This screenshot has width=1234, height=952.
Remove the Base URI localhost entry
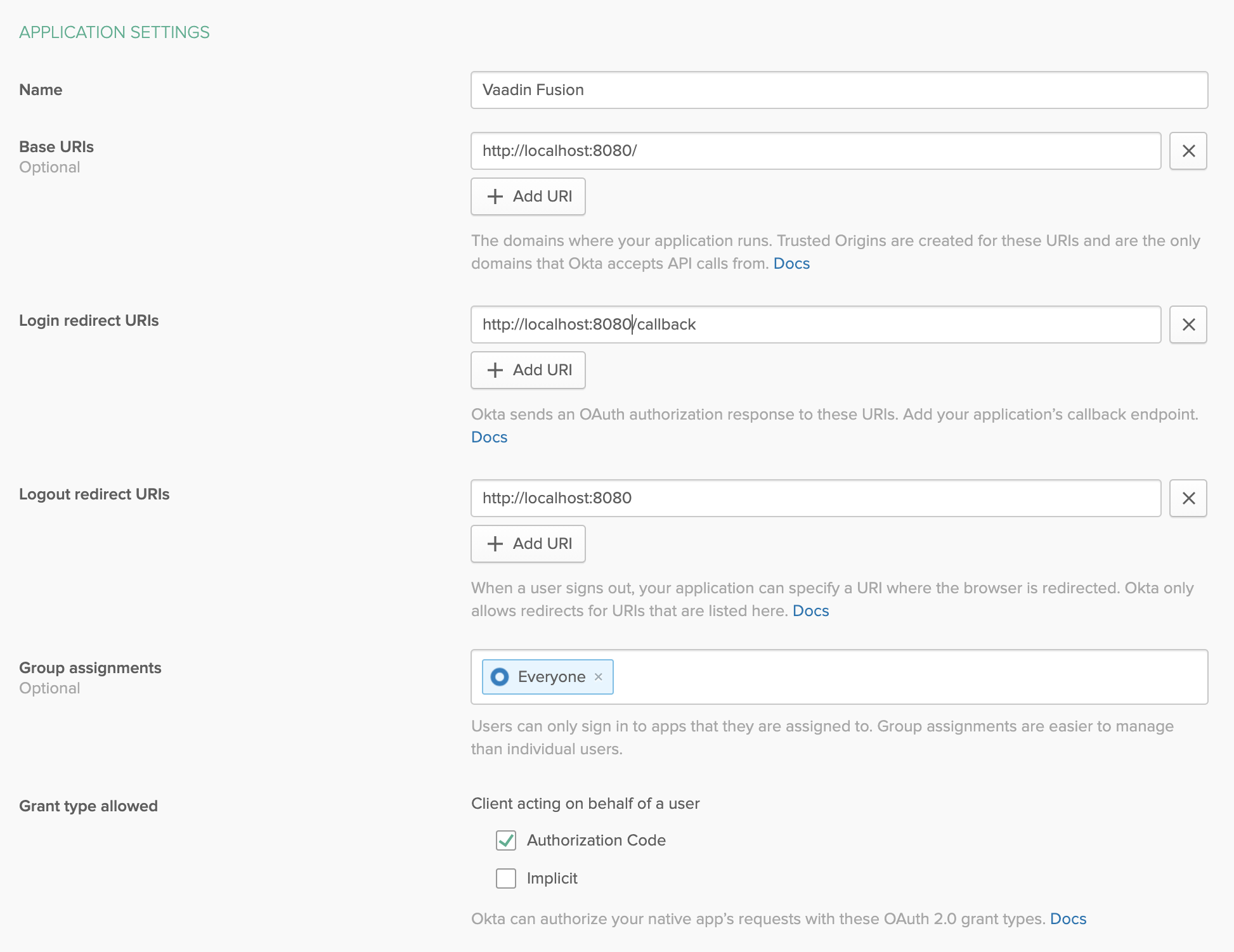pos(1188,151)
